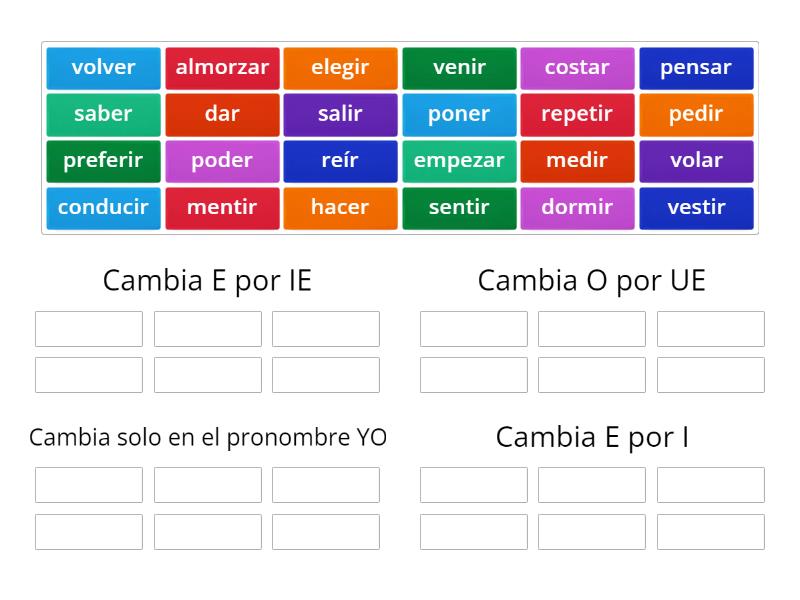Viewport: 800px width, 600px height.
Task: Click empty slot under 'Cambia solo en el pronombre YO'
Action: tap(88, 485)
